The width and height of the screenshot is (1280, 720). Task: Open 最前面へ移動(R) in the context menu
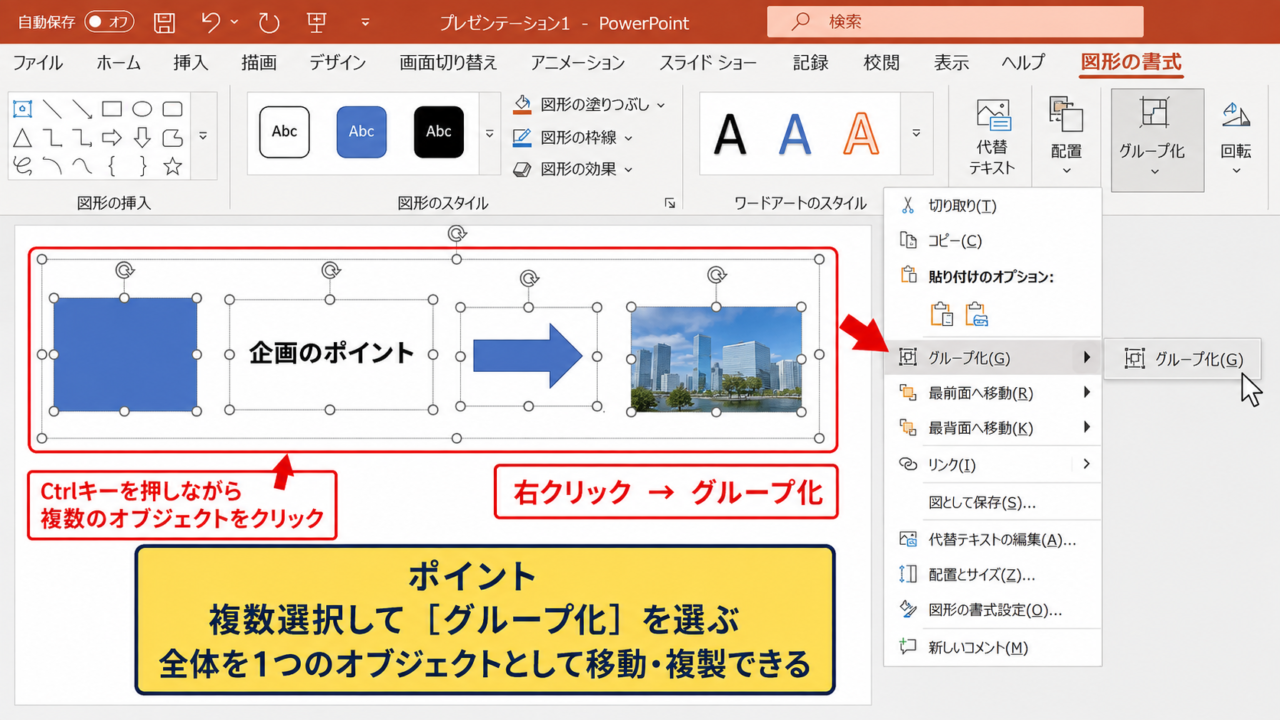[x=993, y=393]
